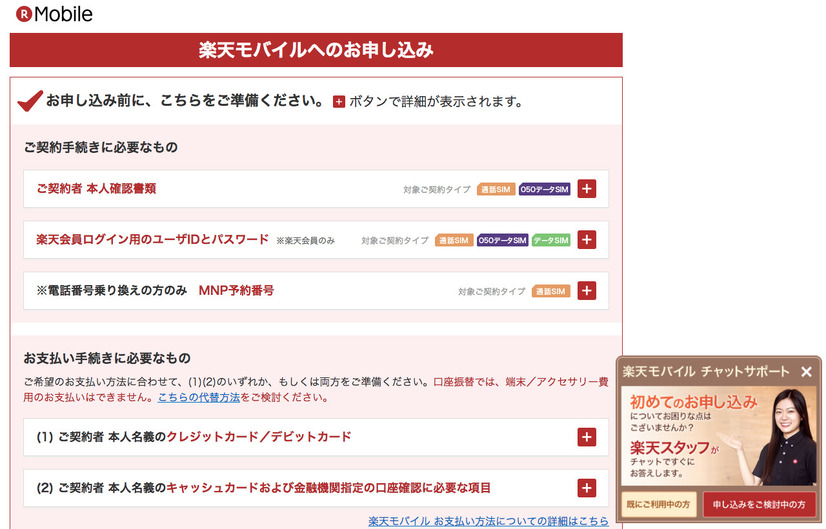
Task: Click the 申し込みをご検討中の方 chat button
Action: (759, 504)
